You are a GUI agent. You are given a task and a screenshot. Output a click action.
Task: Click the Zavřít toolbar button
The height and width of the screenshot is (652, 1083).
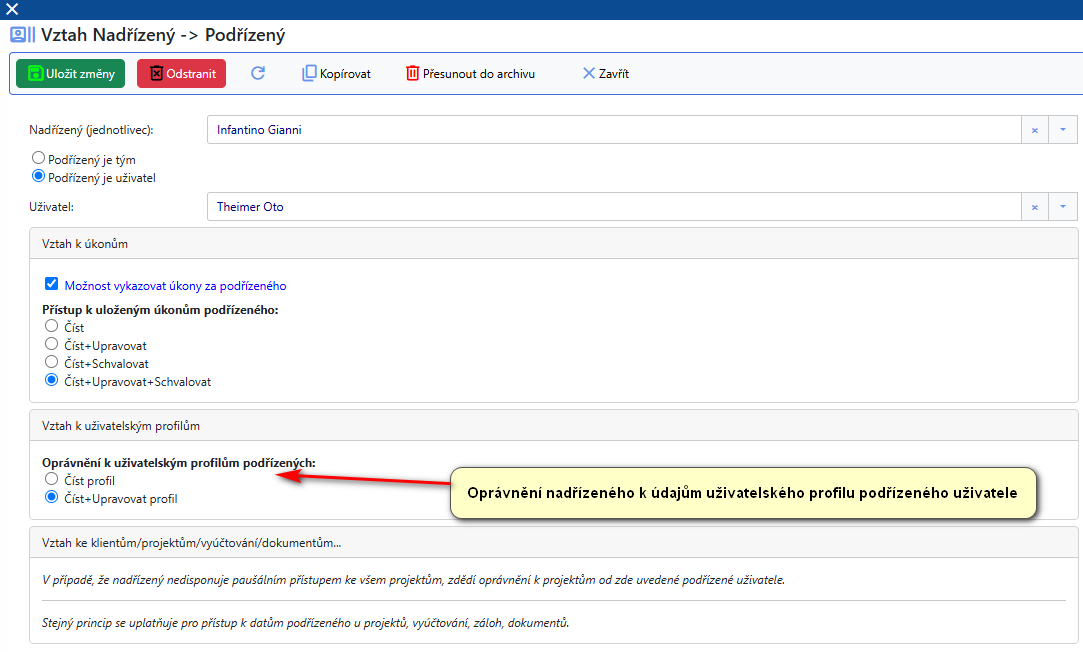[x=605, y=73]
